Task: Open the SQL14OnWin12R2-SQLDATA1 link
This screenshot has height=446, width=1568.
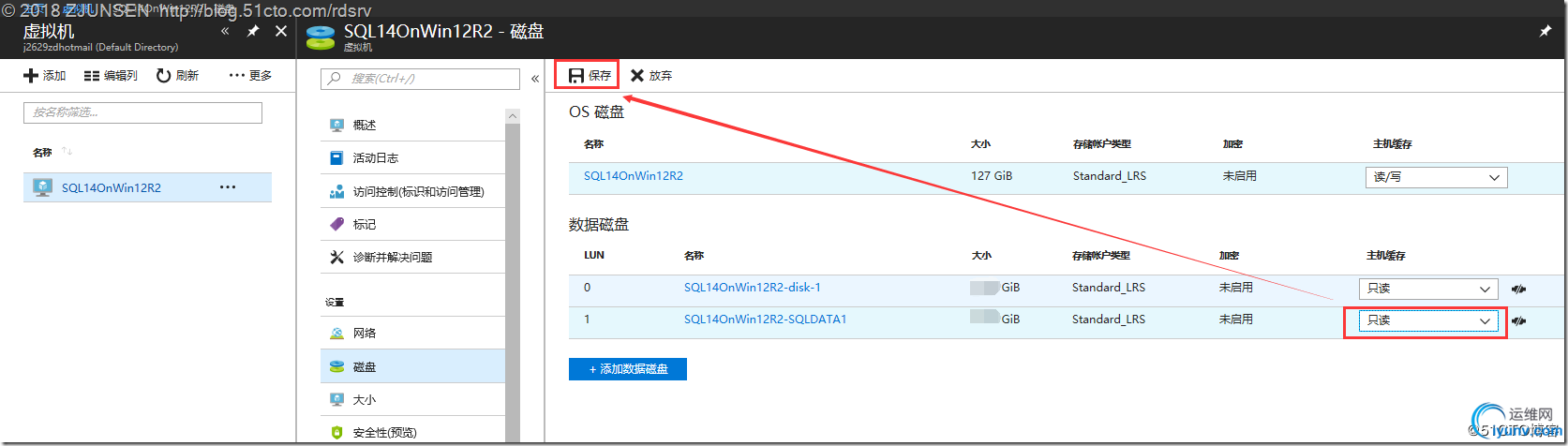Action: [x=766, y=319]
